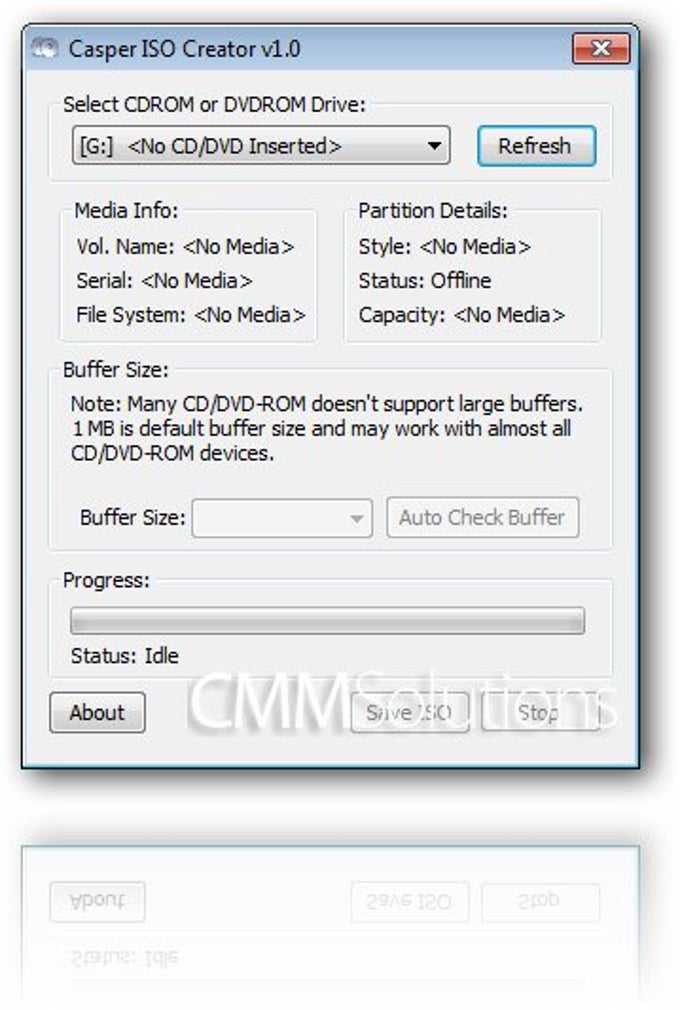Image resolution: width=680 pixels, height=1010 pixels.
Task: Click the Status: Offline text in Partition Details
Action: [424, 281]
